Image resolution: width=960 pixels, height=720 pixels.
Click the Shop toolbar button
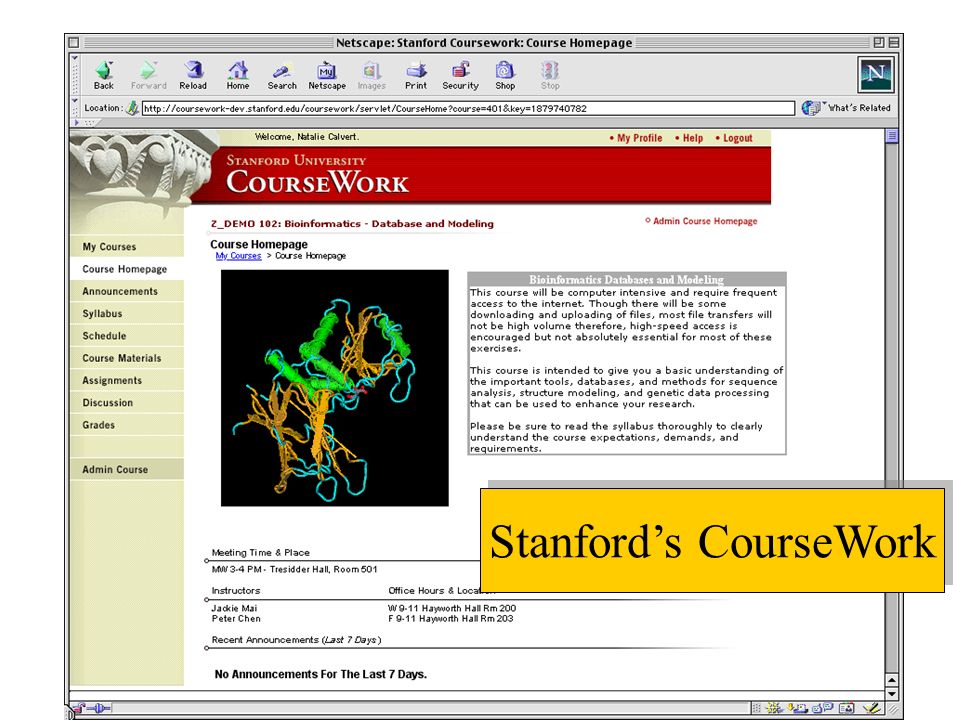tap(505, 76)
